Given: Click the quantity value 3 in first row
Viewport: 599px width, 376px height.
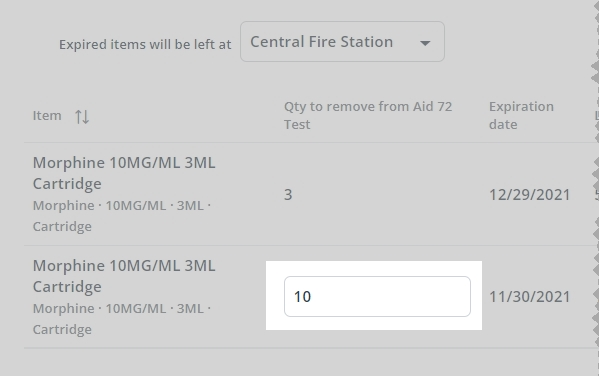Looking at the screenshot, I should pyautogui.click(x=288, y=194).
